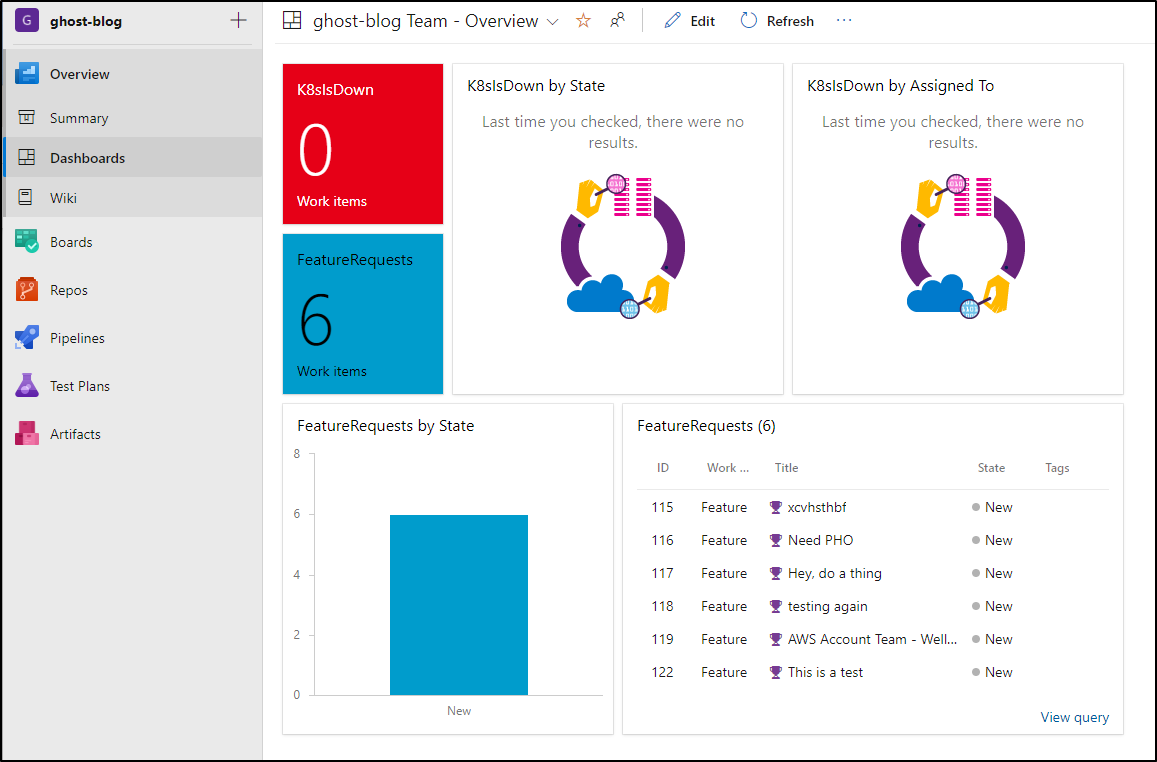Open the more actions ellipsis menu
The width and height of the screenshot is (1157, 762).
tap(844, 21)
